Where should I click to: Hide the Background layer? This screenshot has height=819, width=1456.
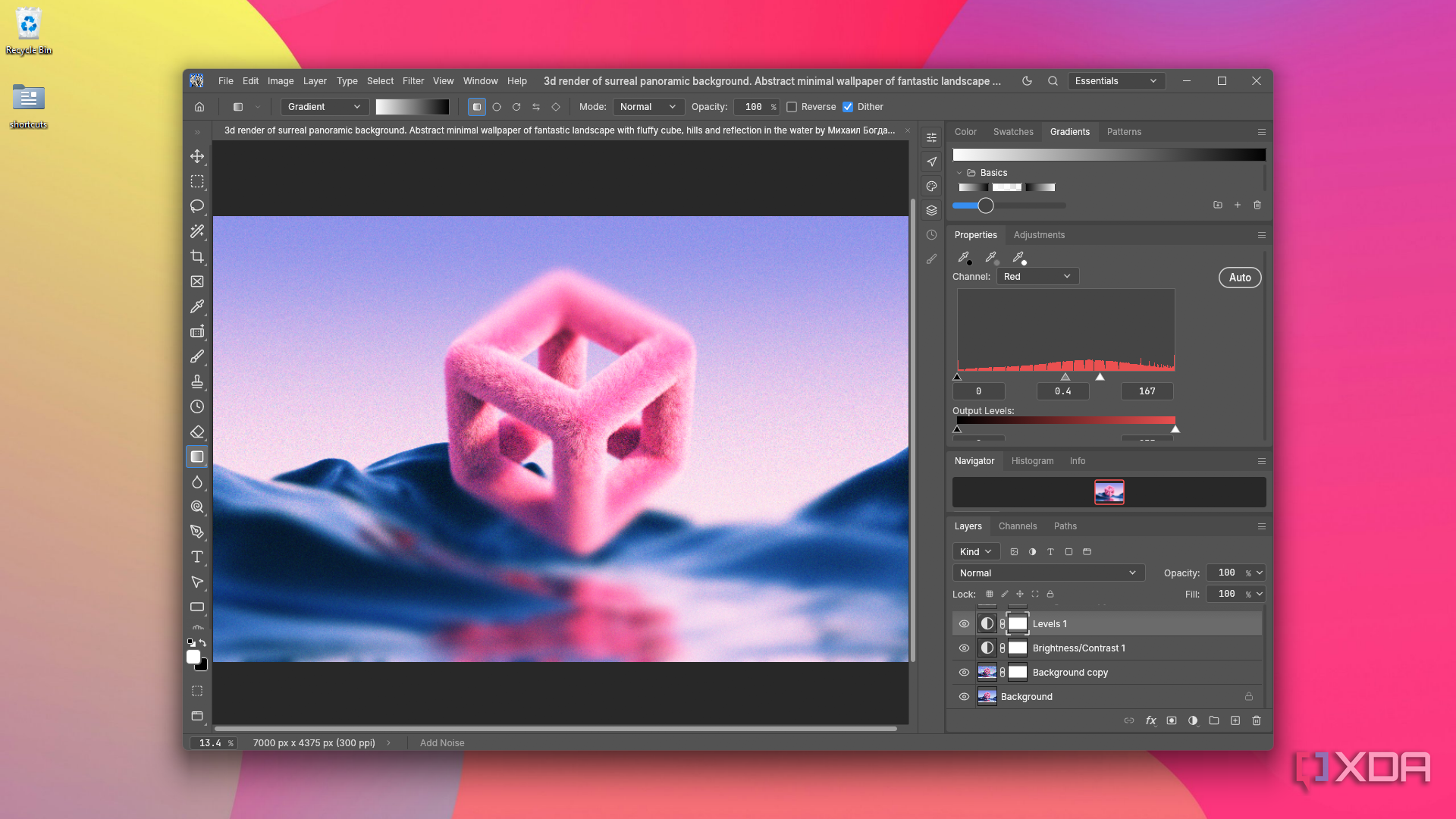click(964, 697)
